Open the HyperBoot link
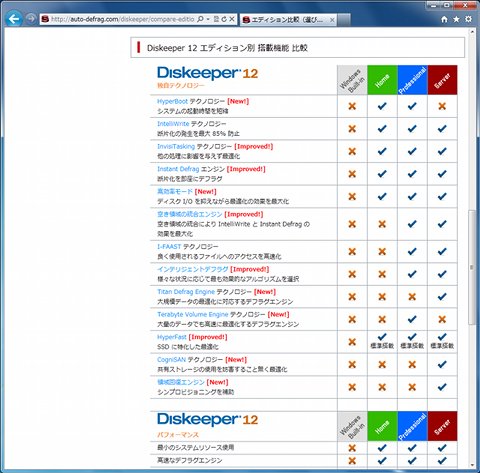The width and height of the screenshot is (480, 473). tap(172, 101)
